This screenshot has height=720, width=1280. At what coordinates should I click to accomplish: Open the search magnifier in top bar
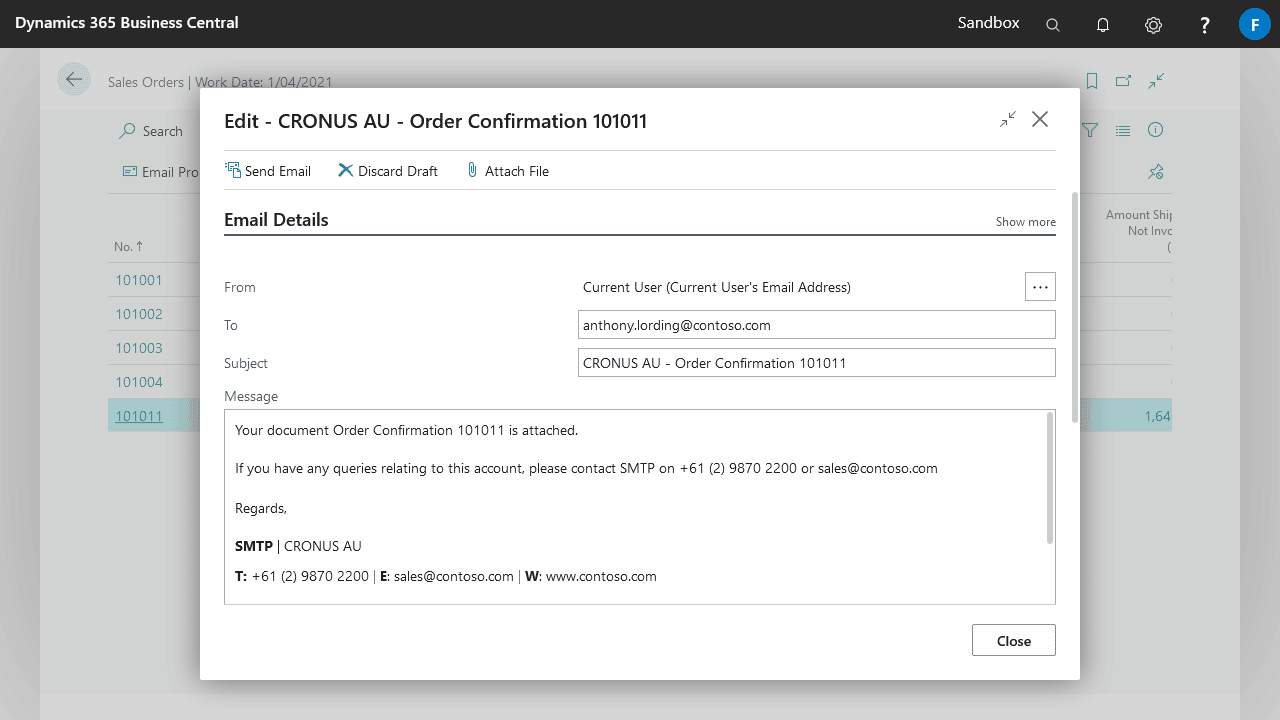(x=1053, y=25)
